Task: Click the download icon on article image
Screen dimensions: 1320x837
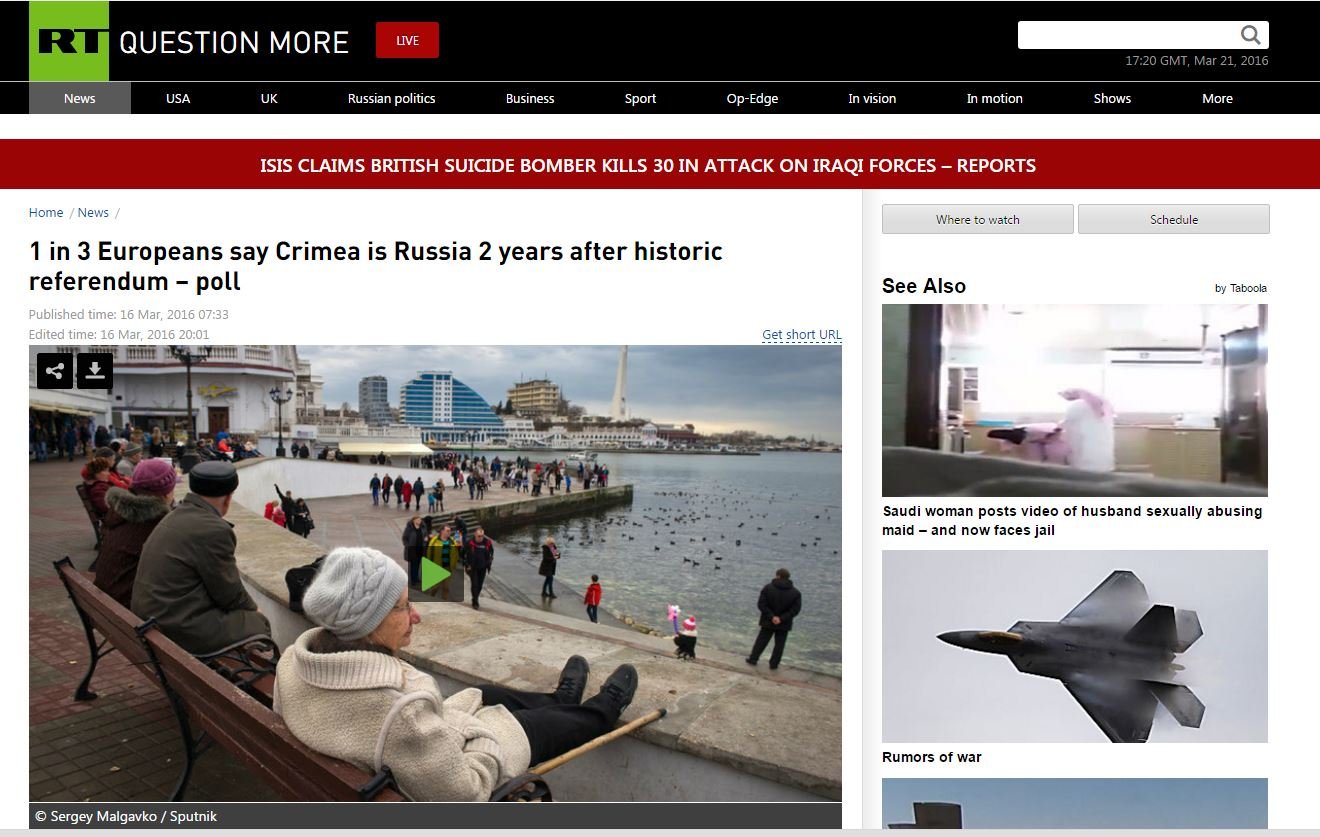Action: [95, 371]
